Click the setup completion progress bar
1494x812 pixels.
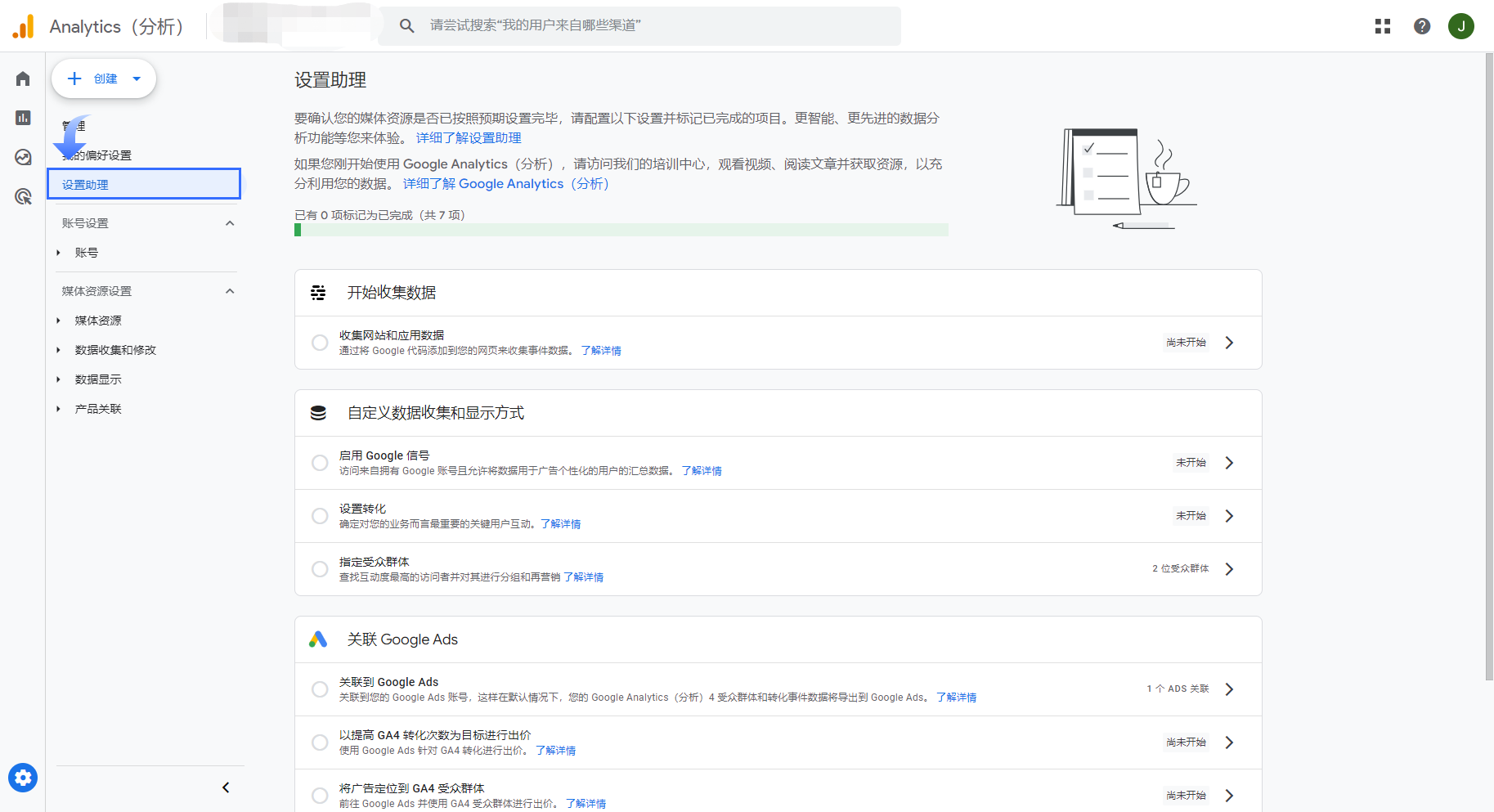point(621,230)
